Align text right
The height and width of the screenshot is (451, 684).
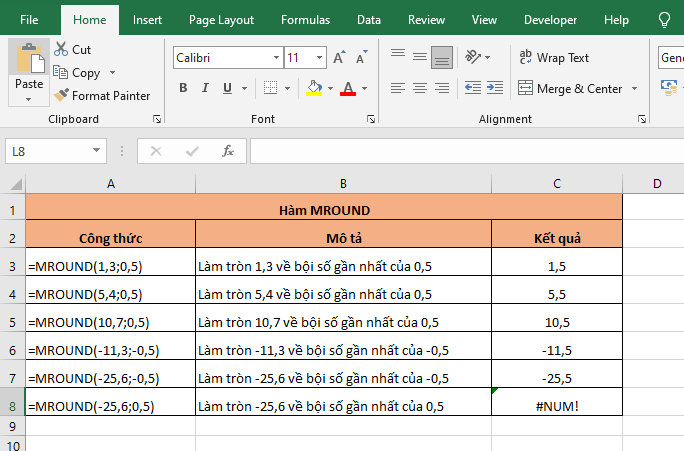click(442, 88)
